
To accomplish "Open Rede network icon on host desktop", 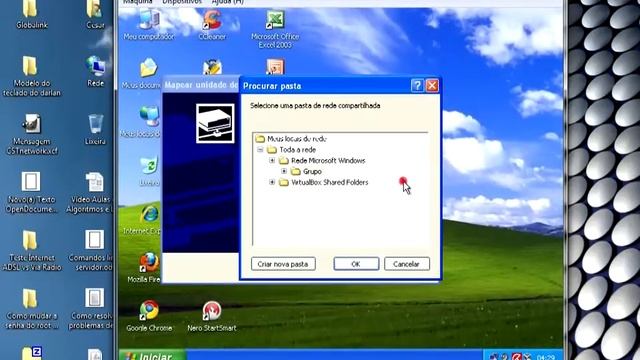I will pyautogui.click(x=95, y=71).
